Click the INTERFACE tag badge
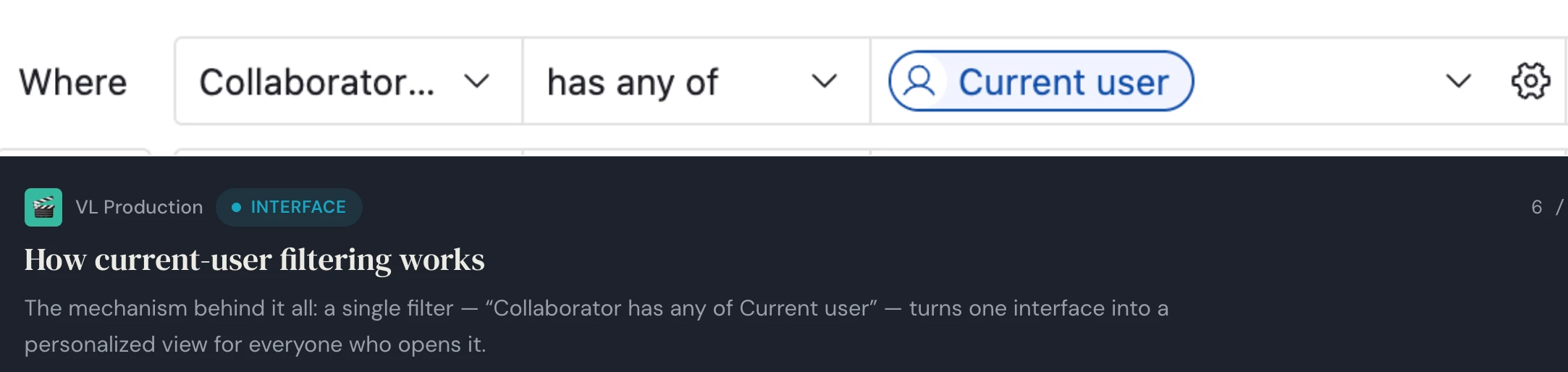Image resolution: width=1568 pixels, height=372 pixels. [x=289, y=208]
